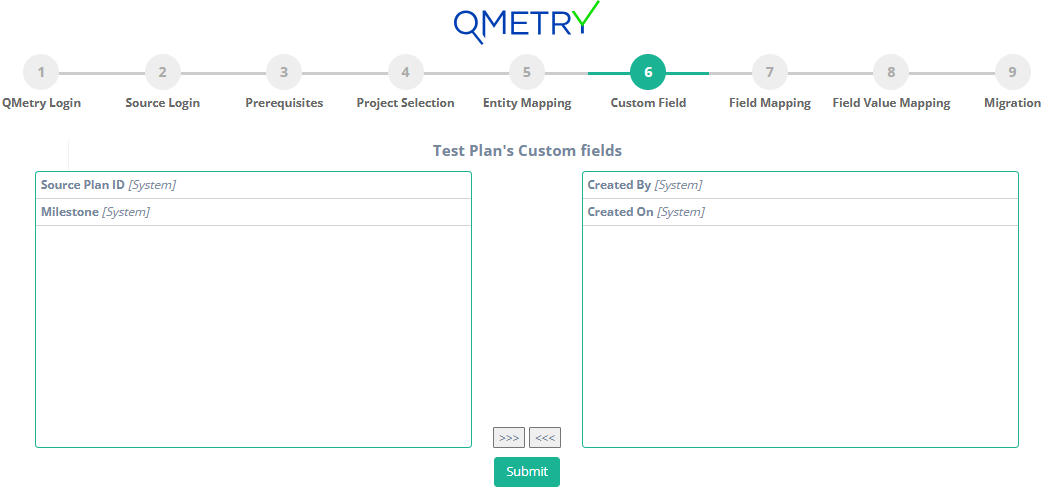Open the Source Login step label
Screen dimensions: 1053x503
pyautogui.click(x=163, y=103)
